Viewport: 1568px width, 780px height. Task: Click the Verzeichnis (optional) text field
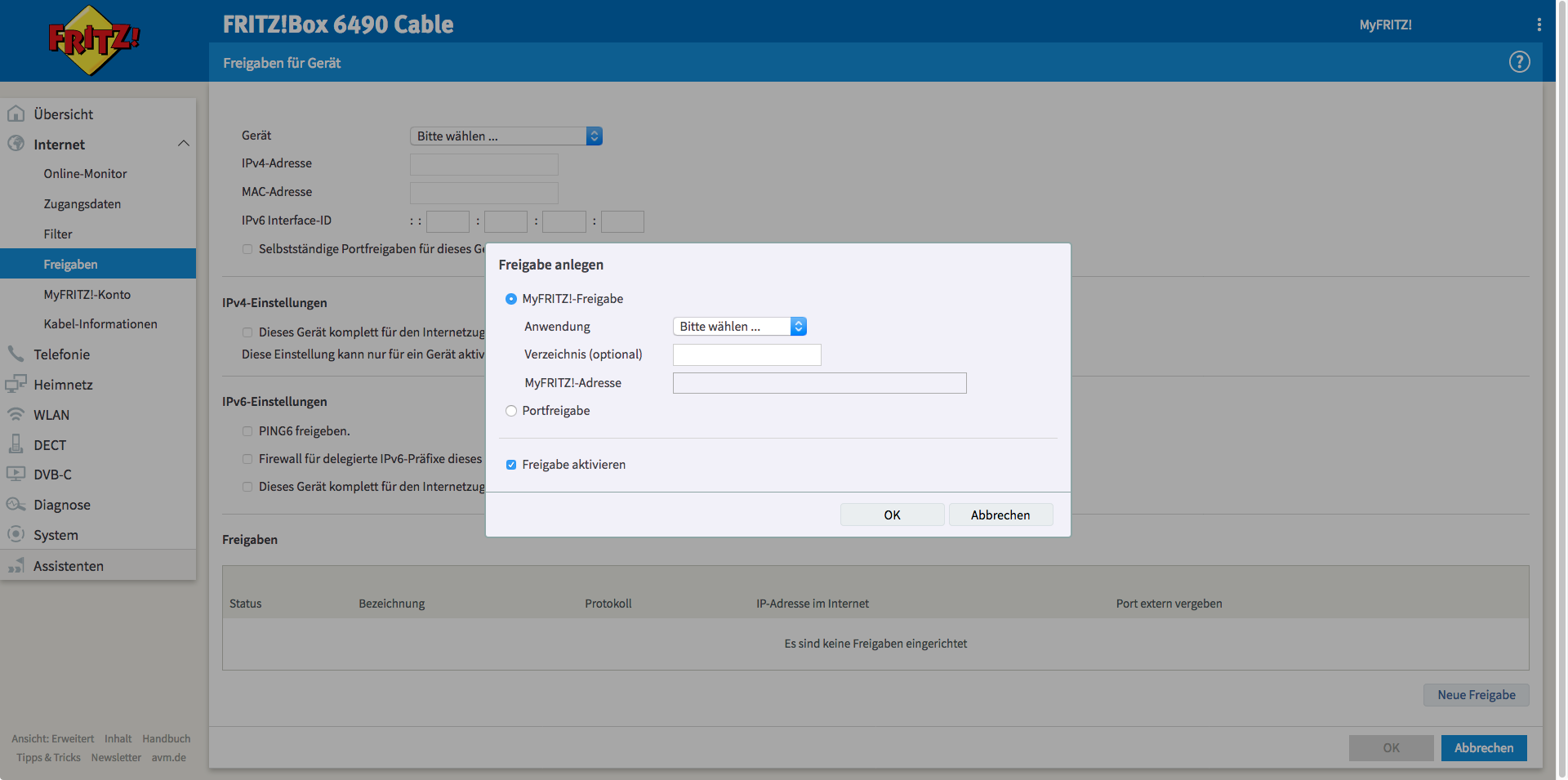pos(746,354)
